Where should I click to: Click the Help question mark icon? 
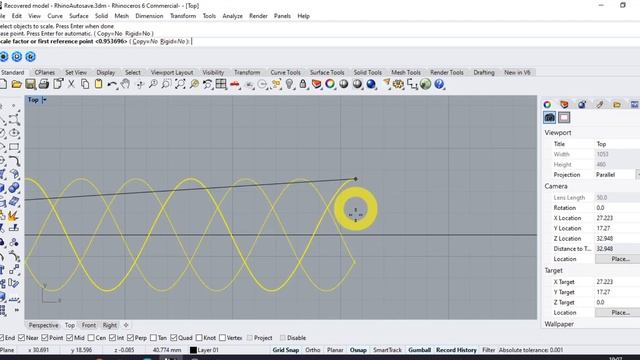click(x=439, y=84)
